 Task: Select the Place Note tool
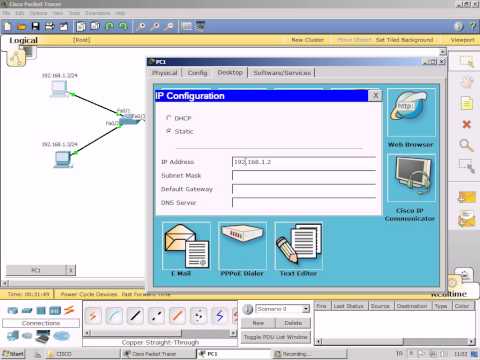click(x=466, y=104)
